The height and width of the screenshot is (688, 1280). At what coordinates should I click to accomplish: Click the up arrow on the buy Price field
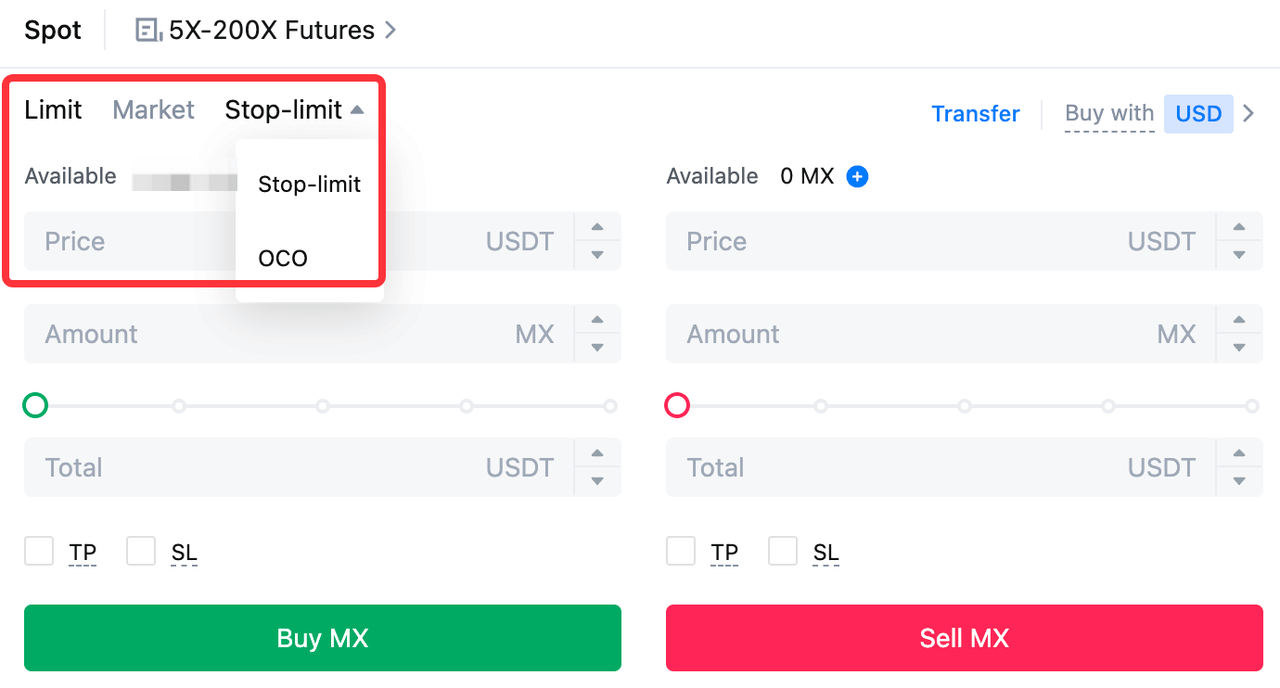click(598, 228)
